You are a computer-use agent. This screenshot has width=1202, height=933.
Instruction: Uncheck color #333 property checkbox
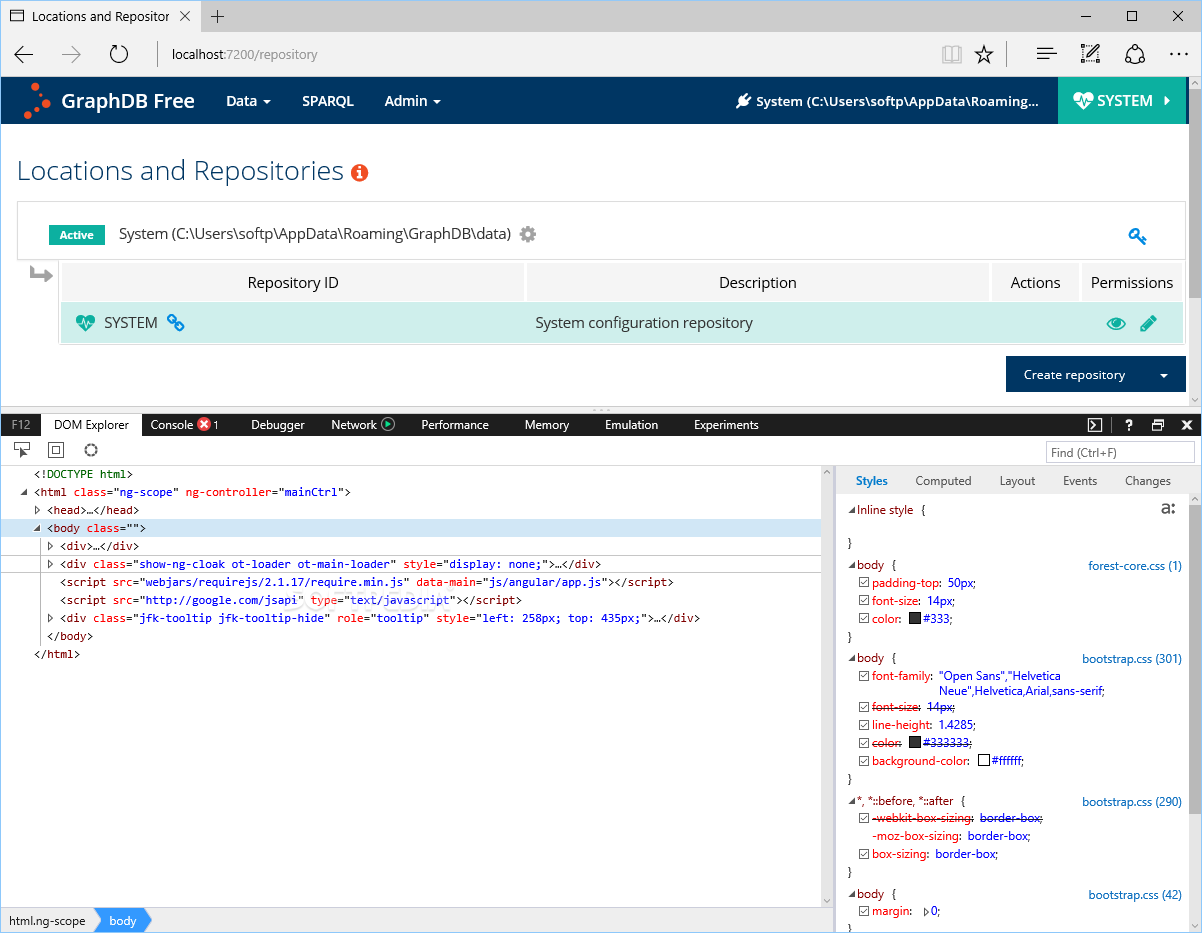[864, 619]
